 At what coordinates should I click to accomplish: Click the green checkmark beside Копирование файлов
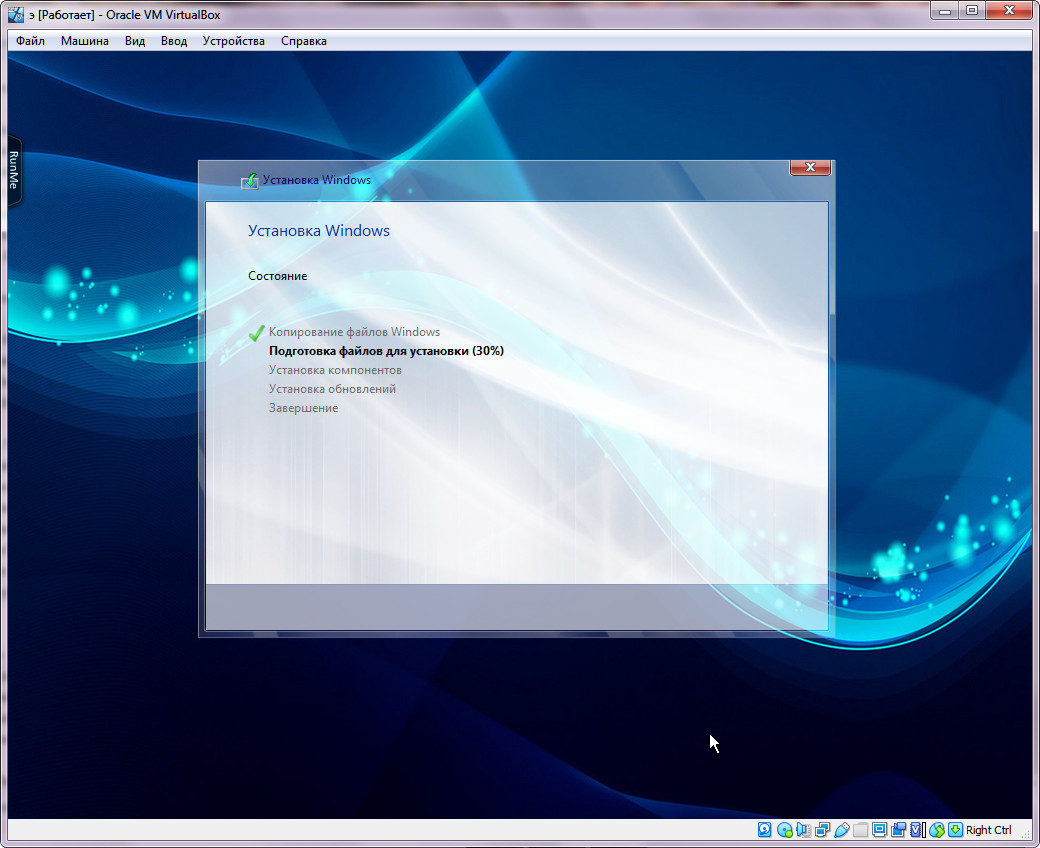[x=257, y=333]
